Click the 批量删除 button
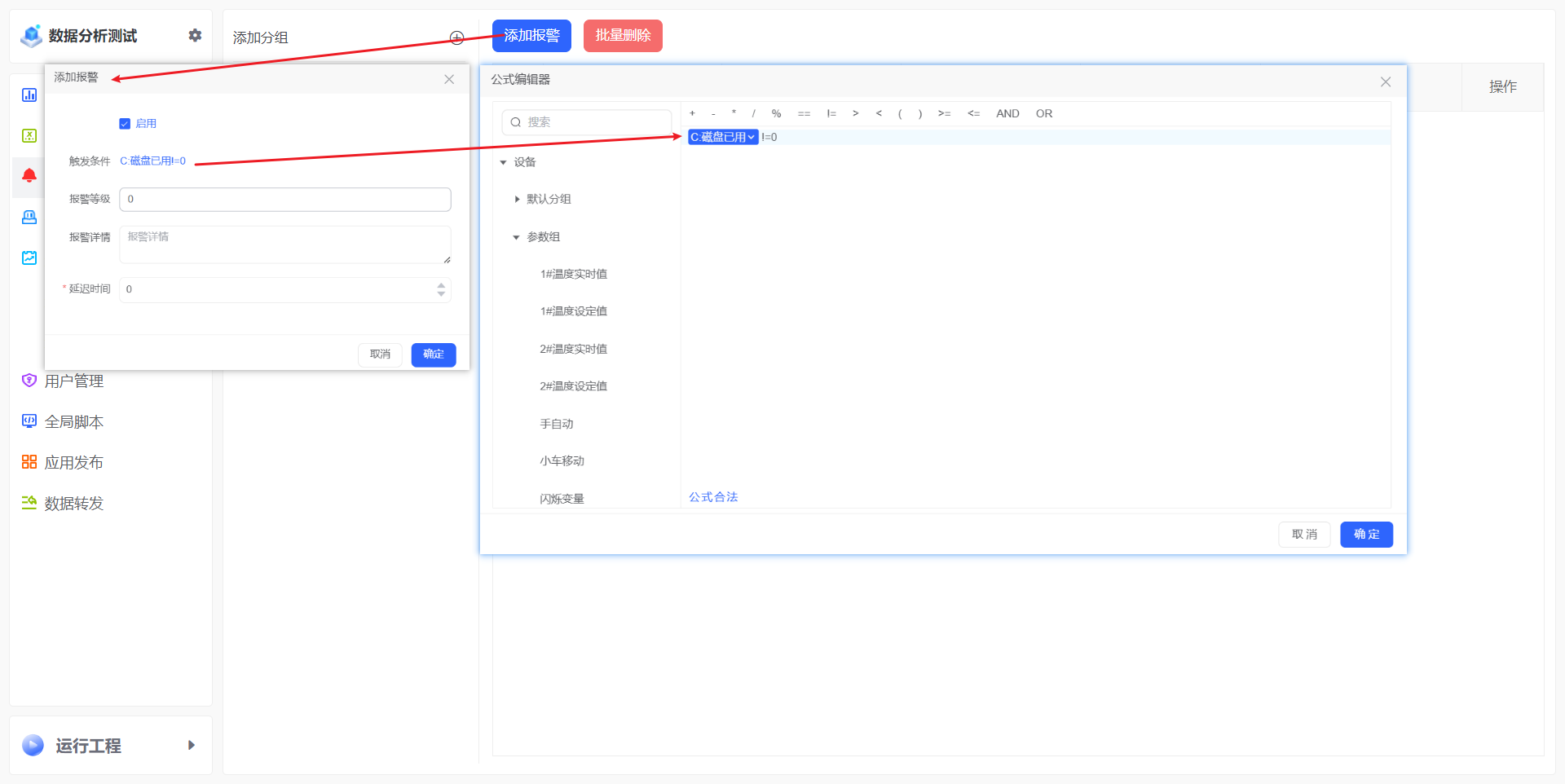The width and height of the screenshot is (1565, 784). coord(623,36)
